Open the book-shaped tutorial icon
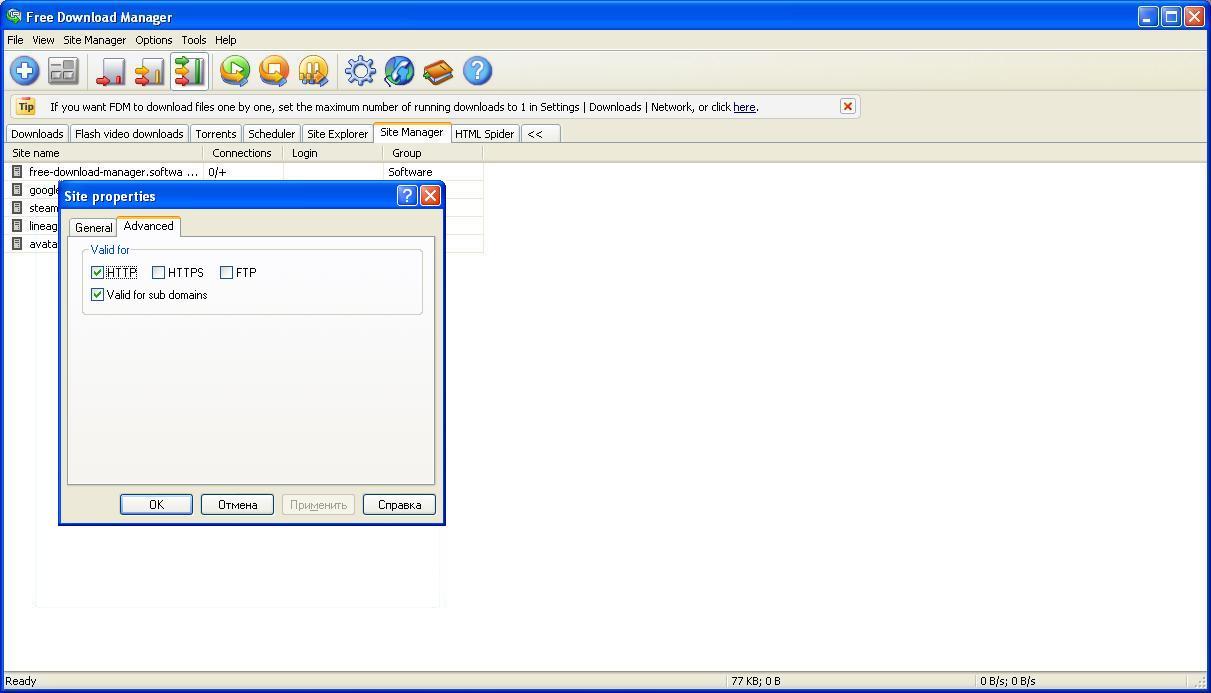1211x693 pixels. 438,70
